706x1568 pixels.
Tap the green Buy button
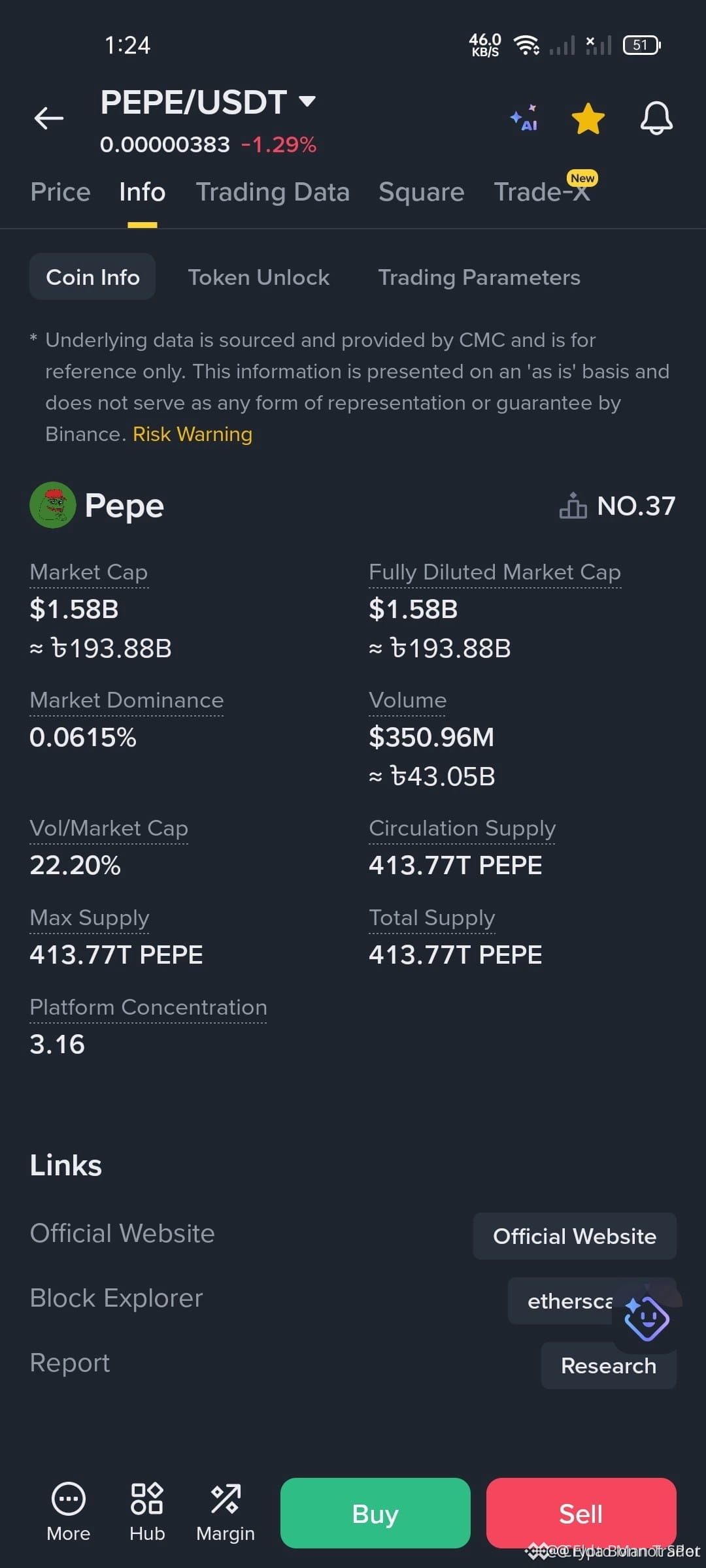click(375, 1513)
